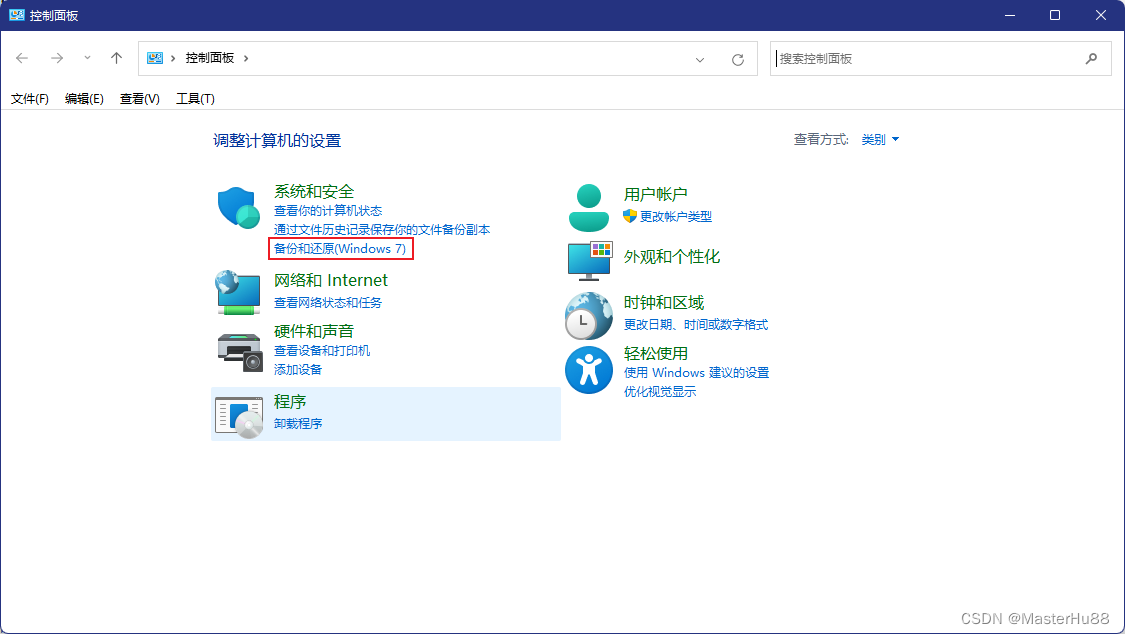Click the Network and Internet globe icon
The height and width of the screenshot is (634, 1125).
click(238, 293)
